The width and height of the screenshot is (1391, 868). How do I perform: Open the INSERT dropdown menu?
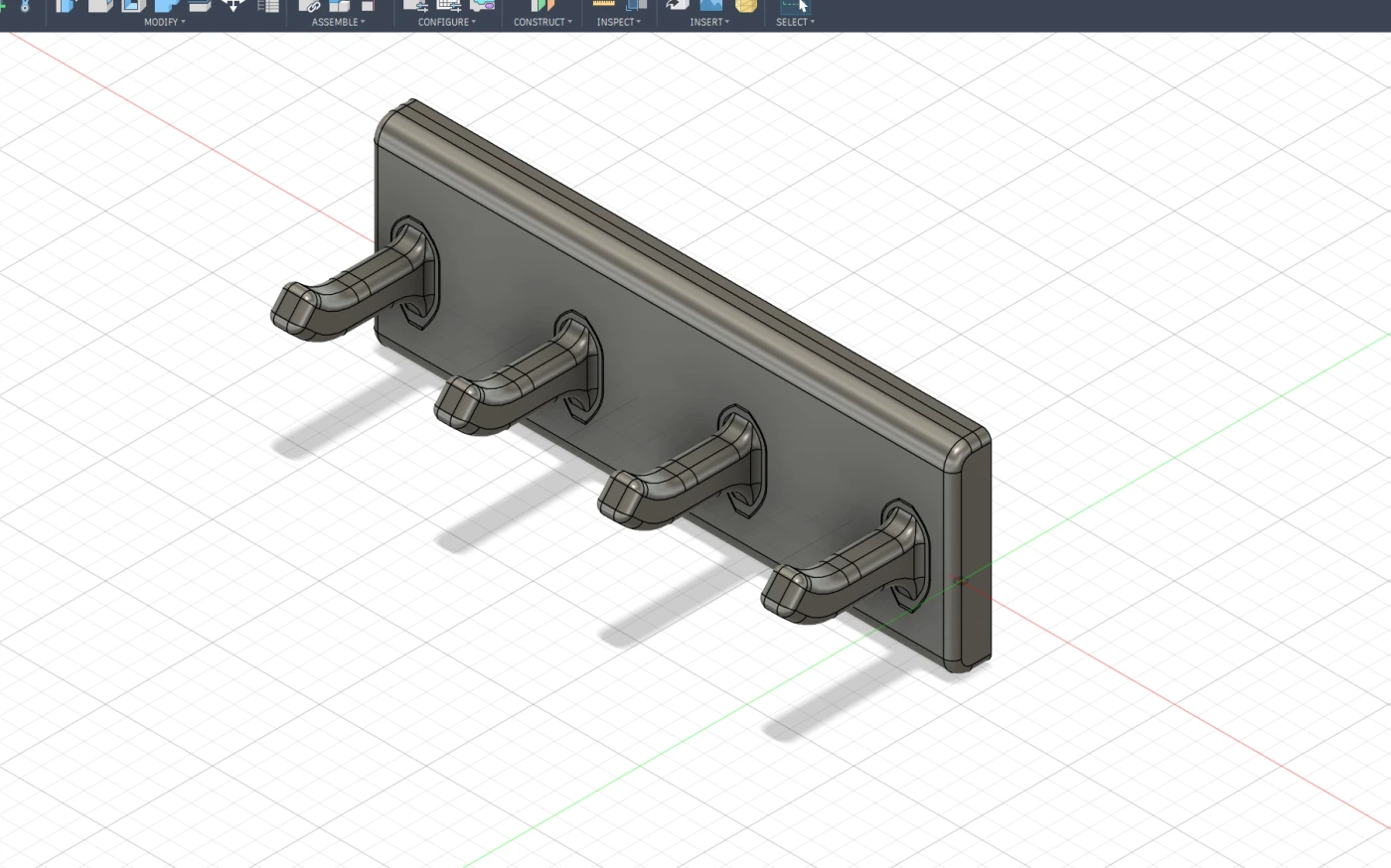709,22
